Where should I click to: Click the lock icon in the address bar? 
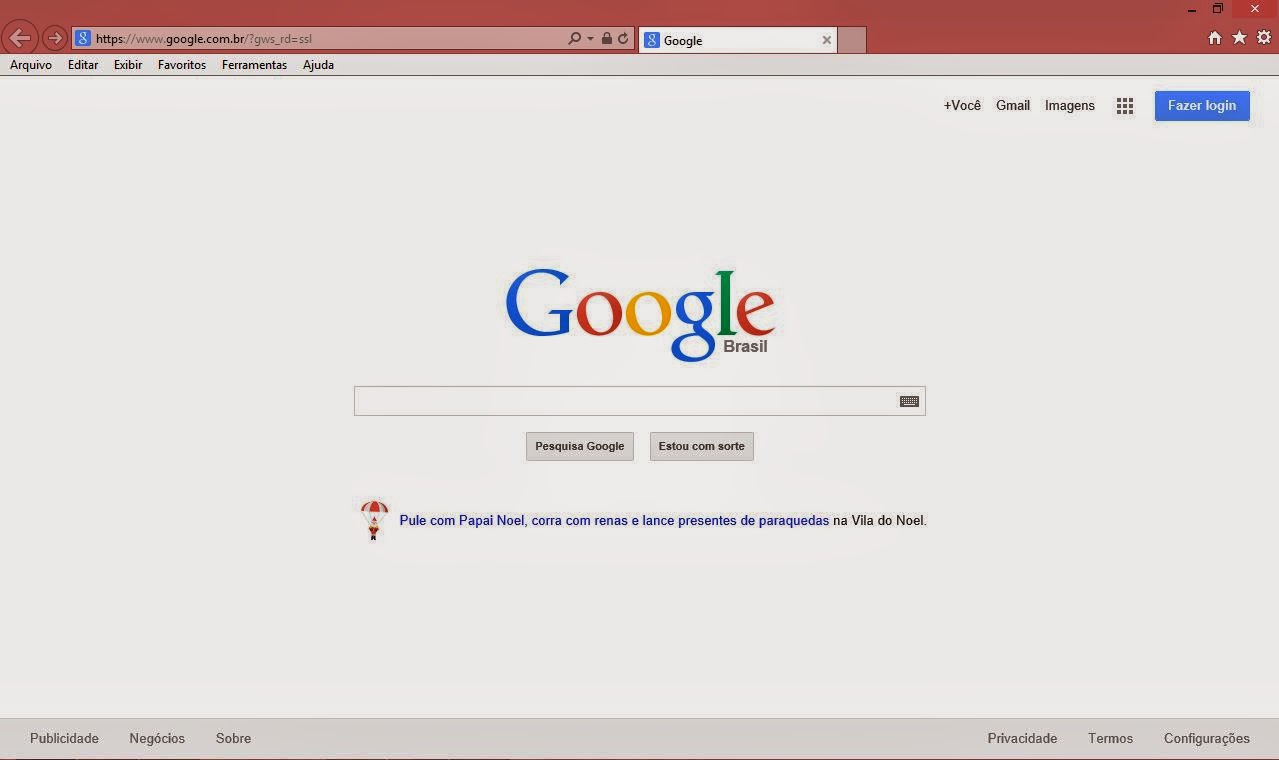click(x=605, y=38)
